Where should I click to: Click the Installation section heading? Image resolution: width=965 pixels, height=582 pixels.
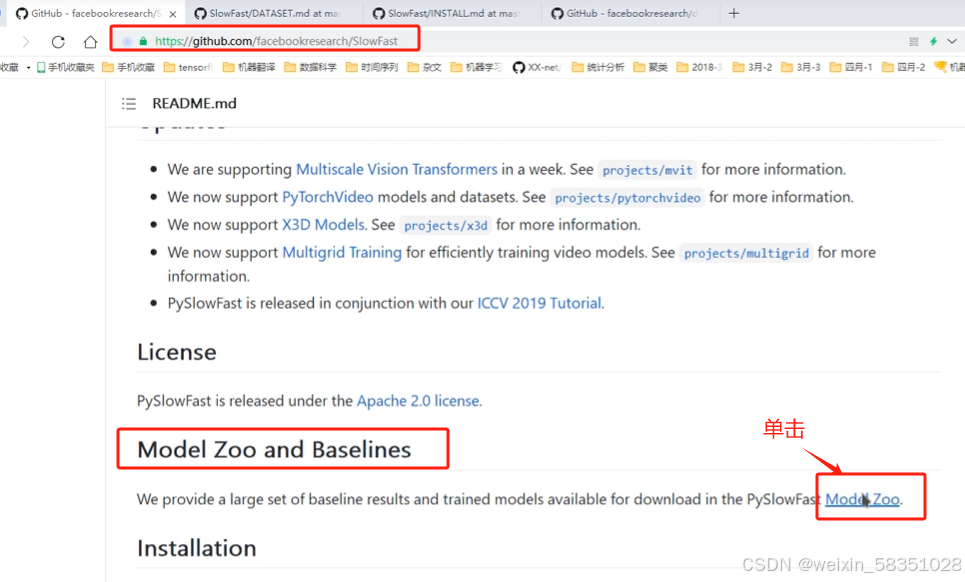click(196, 548)
